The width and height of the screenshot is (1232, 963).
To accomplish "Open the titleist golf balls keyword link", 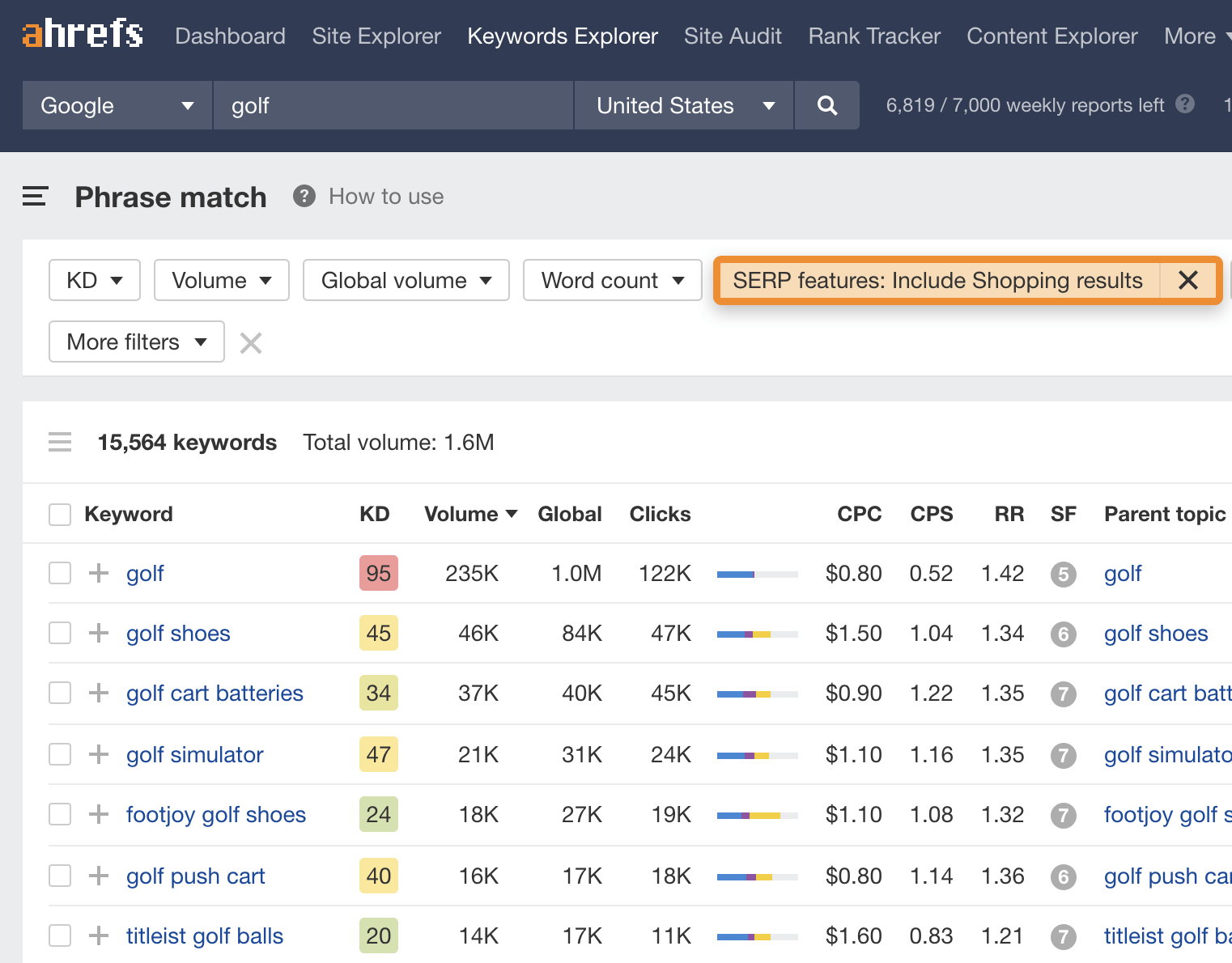I will pos(205,936).
